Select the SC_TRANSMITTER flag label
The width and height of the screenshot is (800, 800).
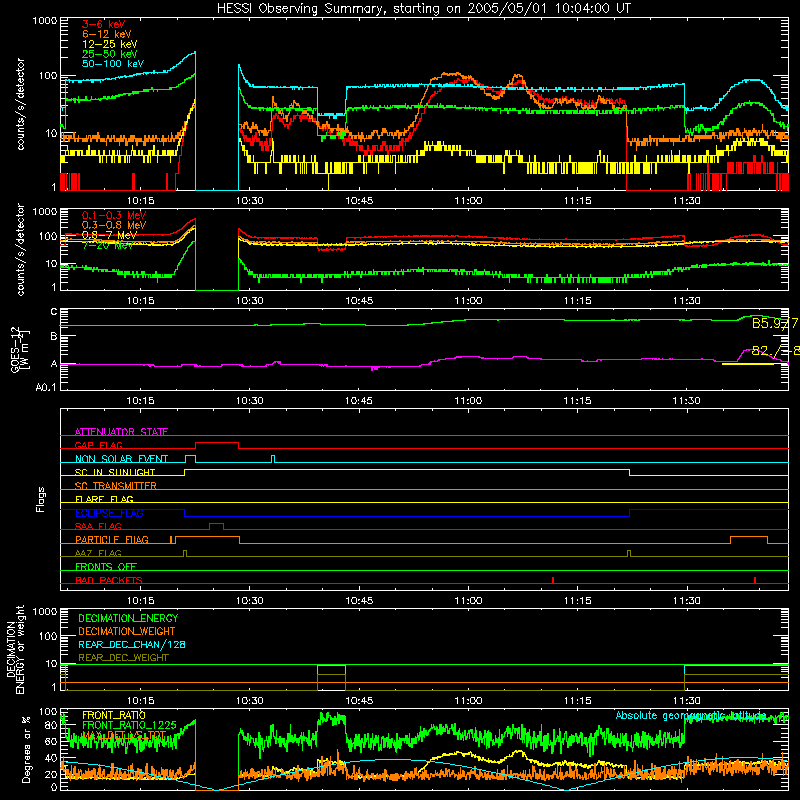[116, 486]
